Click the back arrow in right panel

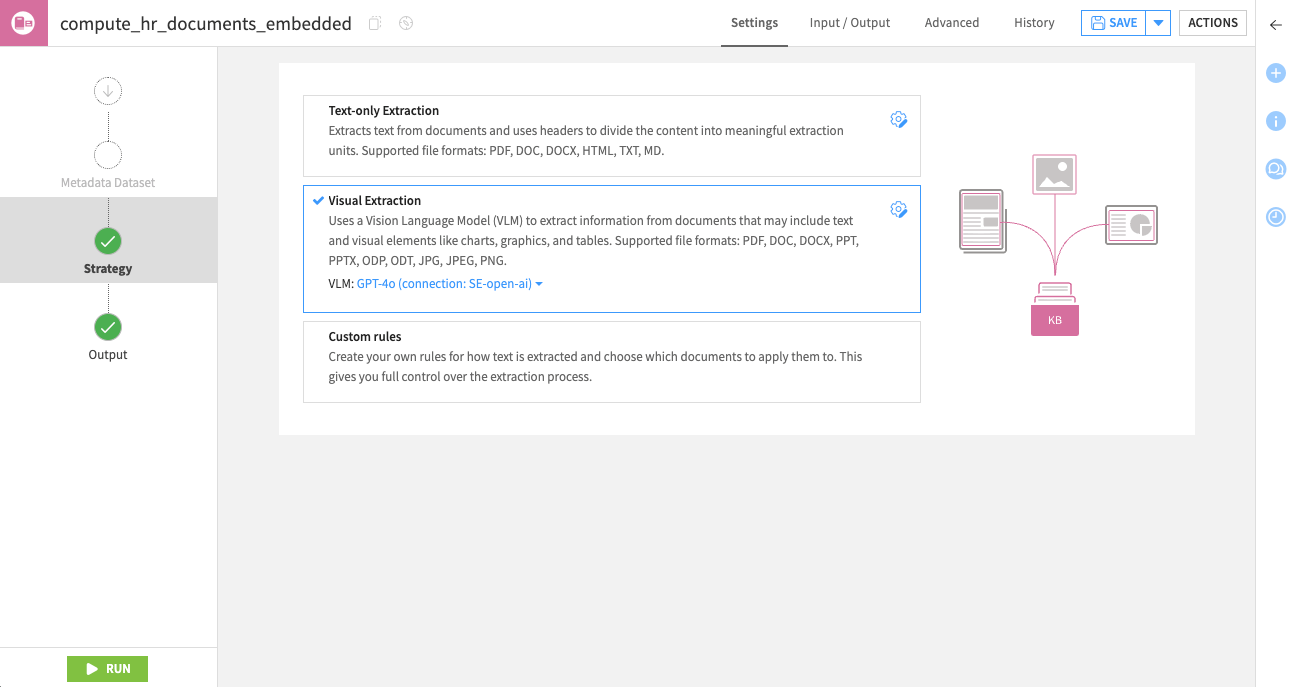tap(1275, 25)
